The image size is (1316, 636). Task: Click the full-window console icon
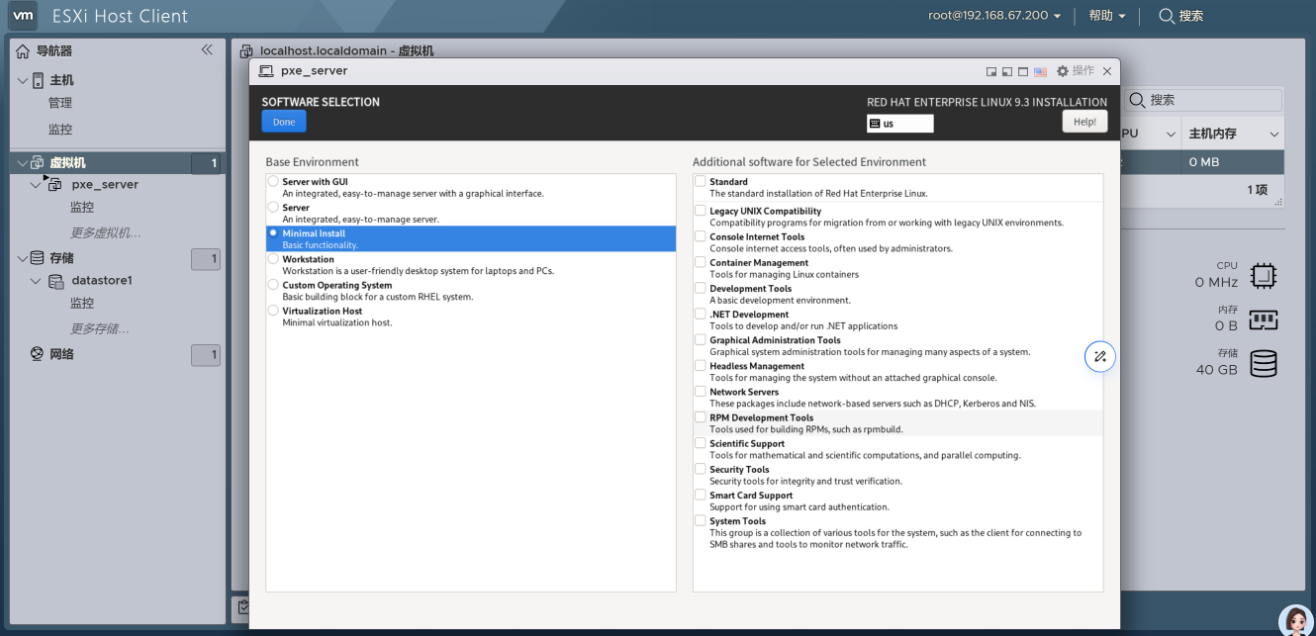[x=1023, y=72]
